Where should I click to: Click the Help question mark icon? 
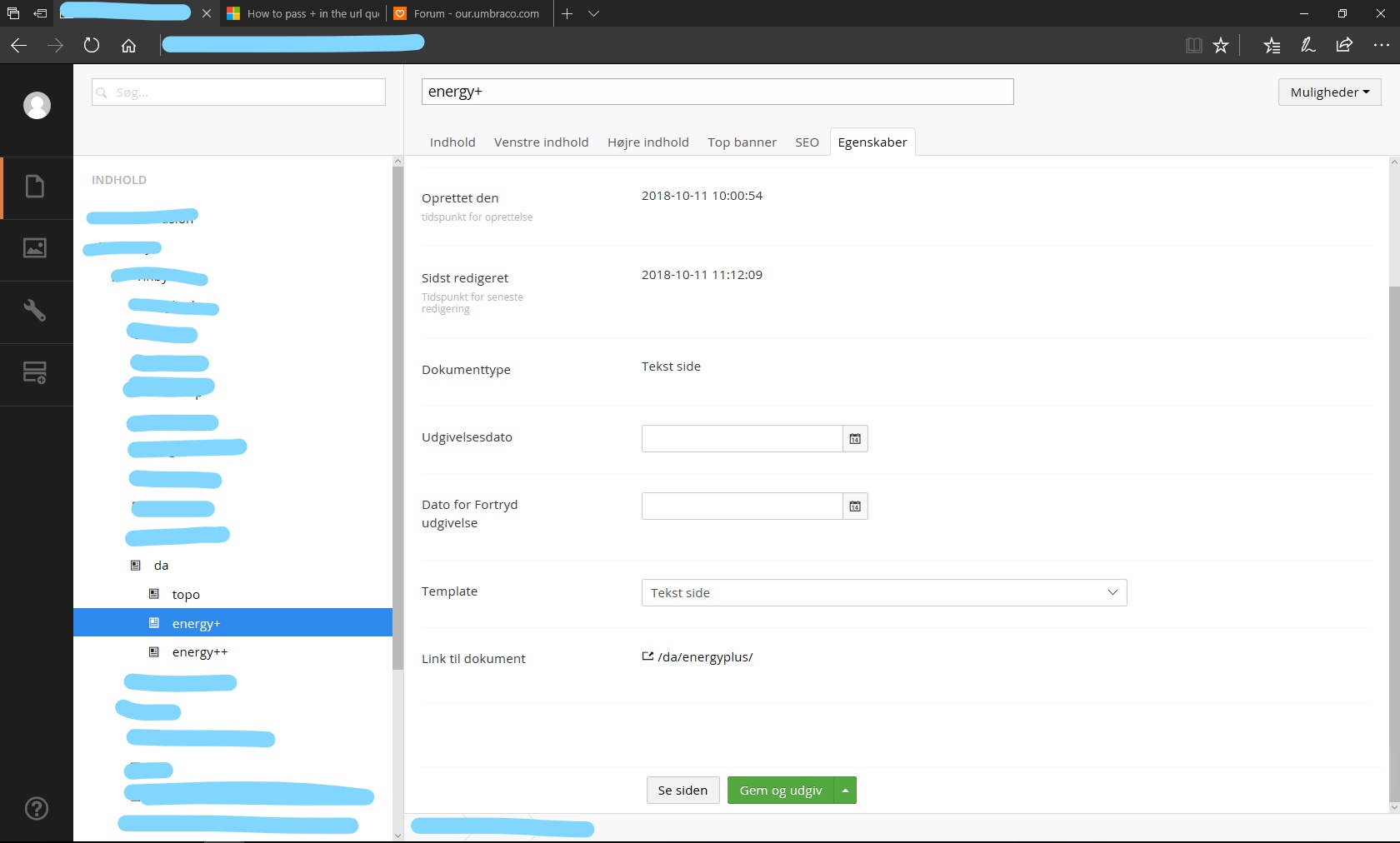click(x=37, y=808)
